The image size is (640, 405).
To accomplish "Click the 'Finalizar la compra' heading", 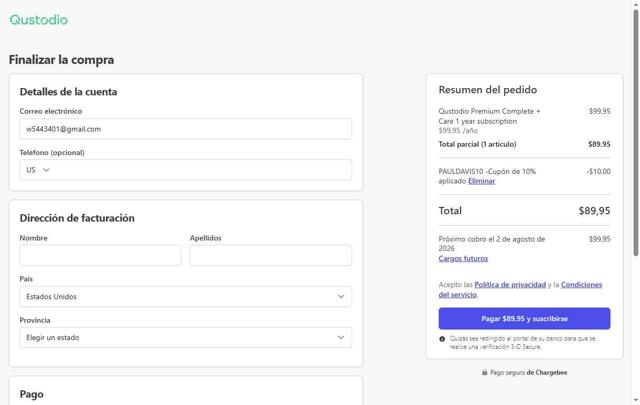I will click(62, 60).
